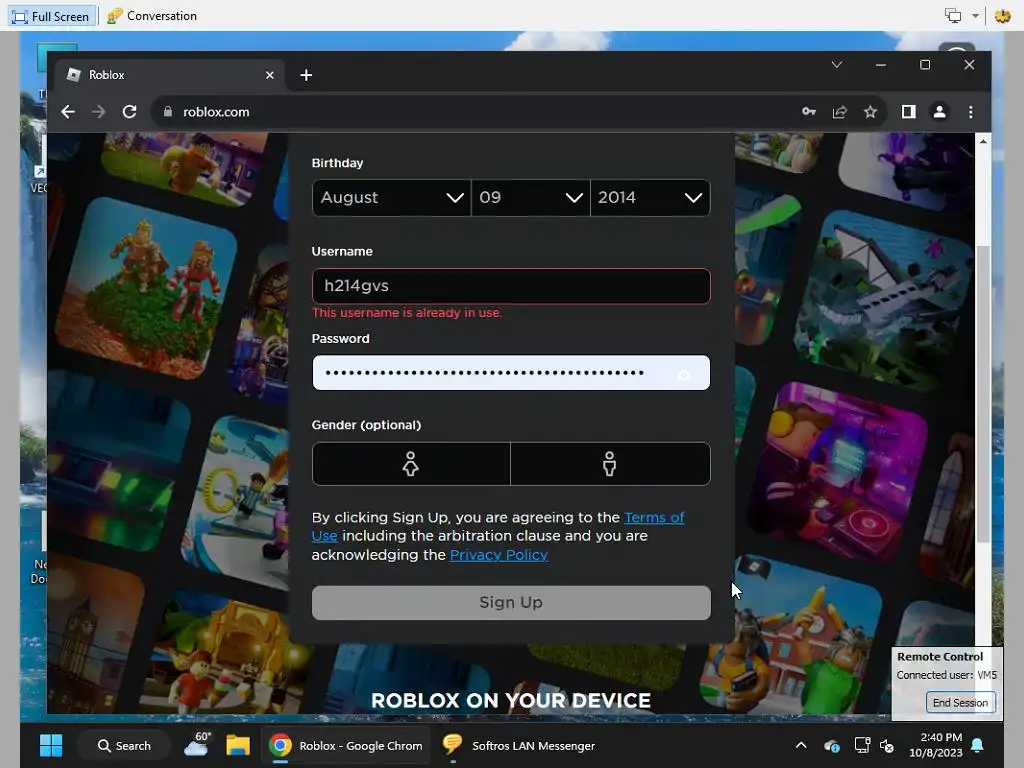Open the Chrome side panel
This screenshot has width=1024, height=768.
click(908, 112)
